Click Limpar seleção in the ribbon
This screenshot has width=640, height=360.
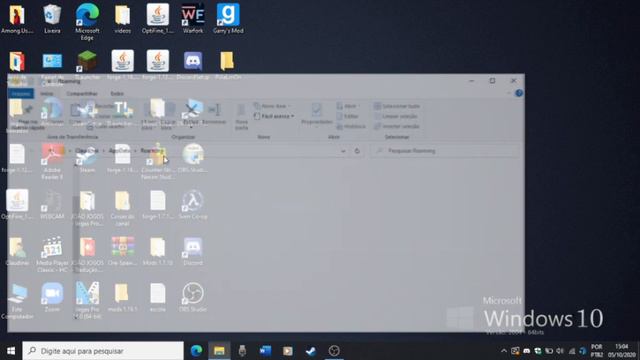point(396,116)
